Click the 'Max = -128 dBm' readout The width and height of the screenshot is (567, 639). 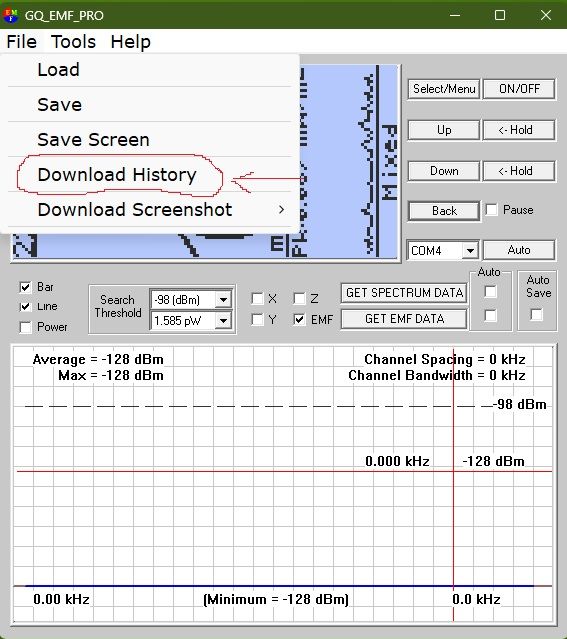pos(111,375)
